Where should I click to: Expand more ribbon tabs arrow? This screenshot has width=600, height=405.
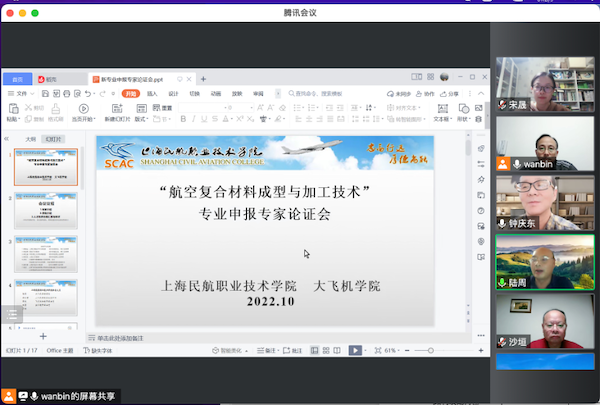(278, 93)
